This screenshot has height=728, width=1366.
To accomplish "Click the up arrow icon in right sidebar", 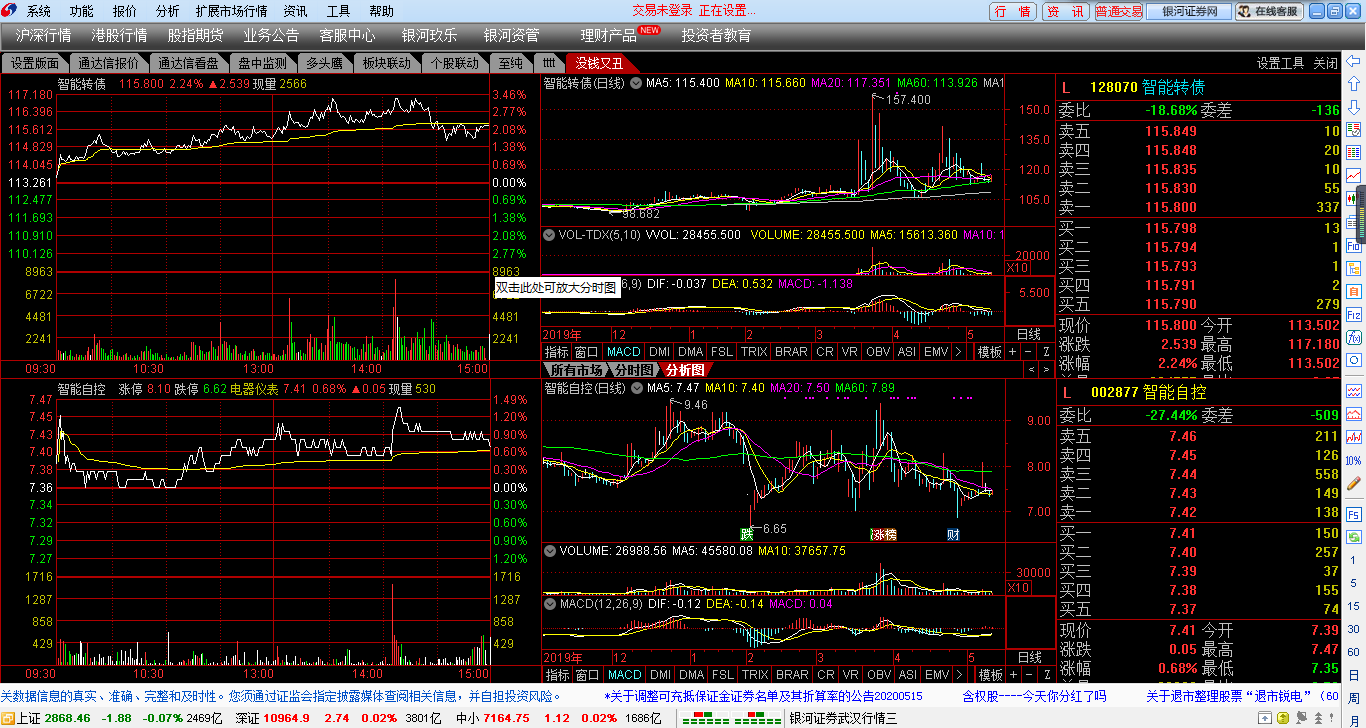I will click(x=1354, y=82).
